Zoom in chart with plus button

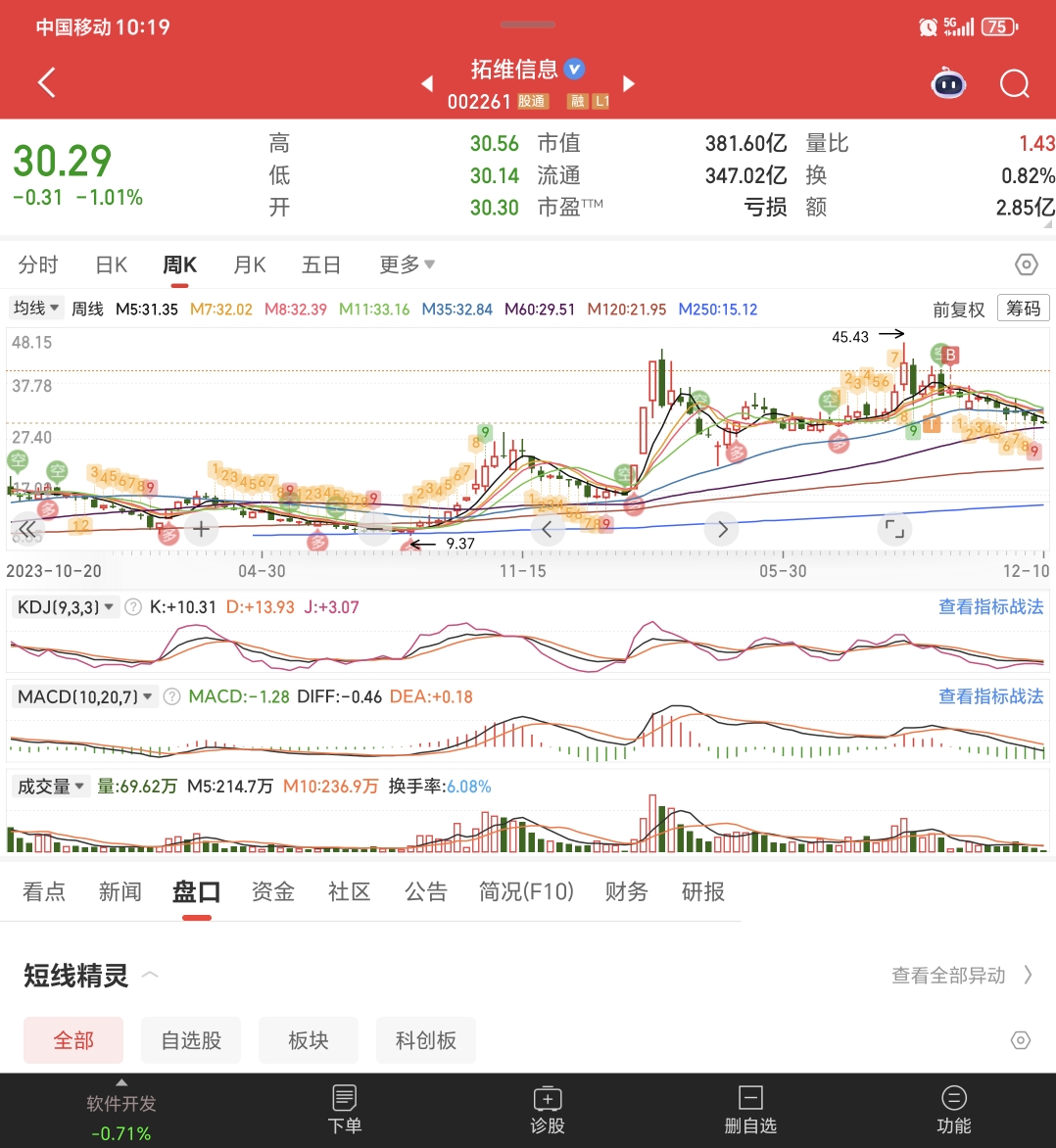coord(202,529)
